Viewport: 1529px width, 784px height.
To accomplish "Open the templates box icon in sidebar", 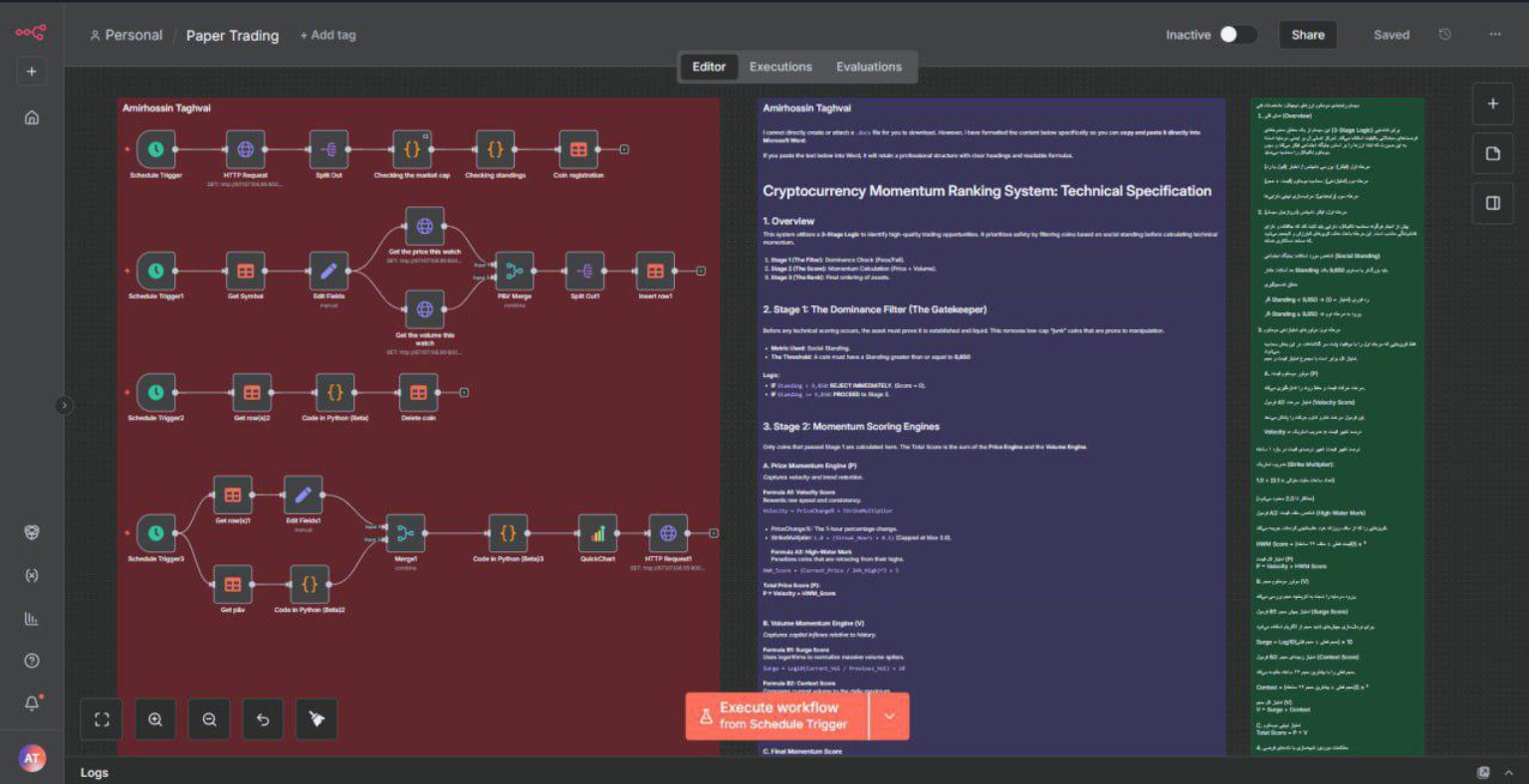I will [x=32, y=532].
